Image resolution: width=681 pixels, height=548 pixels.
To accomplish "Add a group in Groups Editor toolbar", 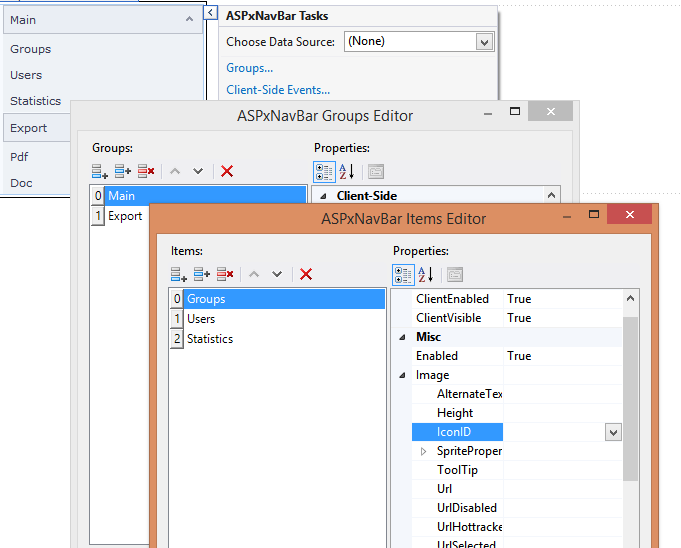I will tap(99, 172).
